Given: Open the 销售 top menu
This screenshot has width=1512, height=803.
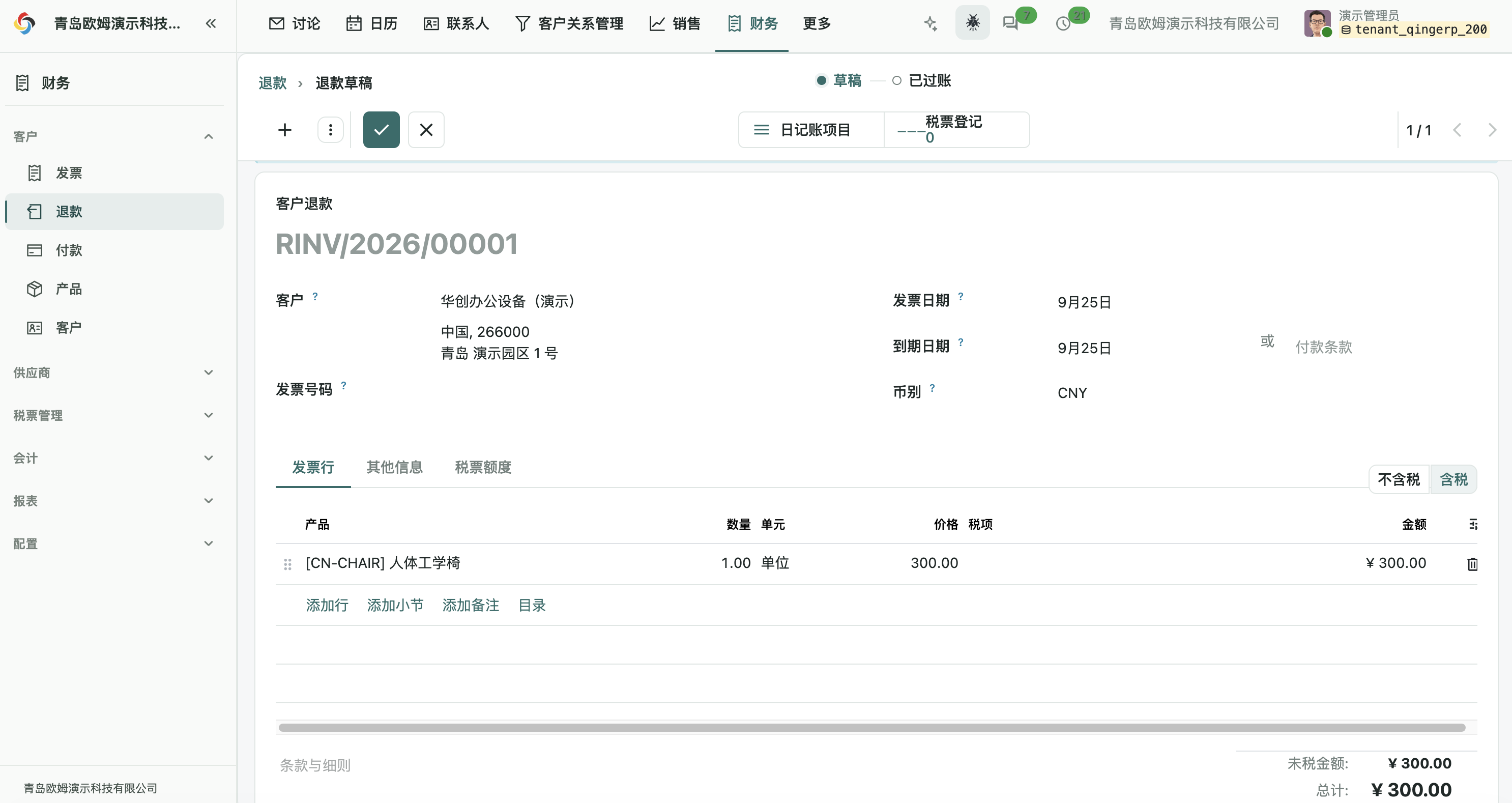Looking at the screenshot, I should [x=675, y=23].
